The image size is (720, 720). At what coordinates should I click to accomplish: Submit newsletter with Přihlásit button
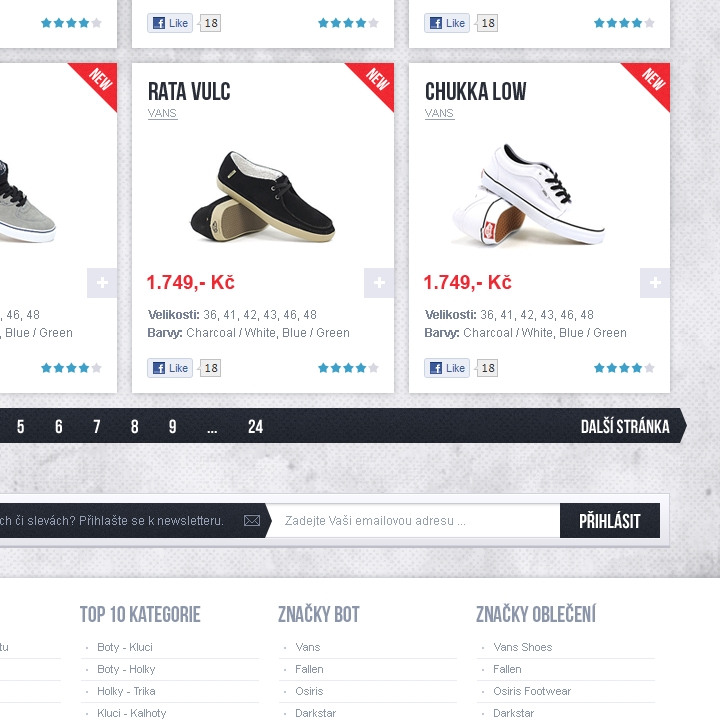pyautogui.click(x=610, y=521)
